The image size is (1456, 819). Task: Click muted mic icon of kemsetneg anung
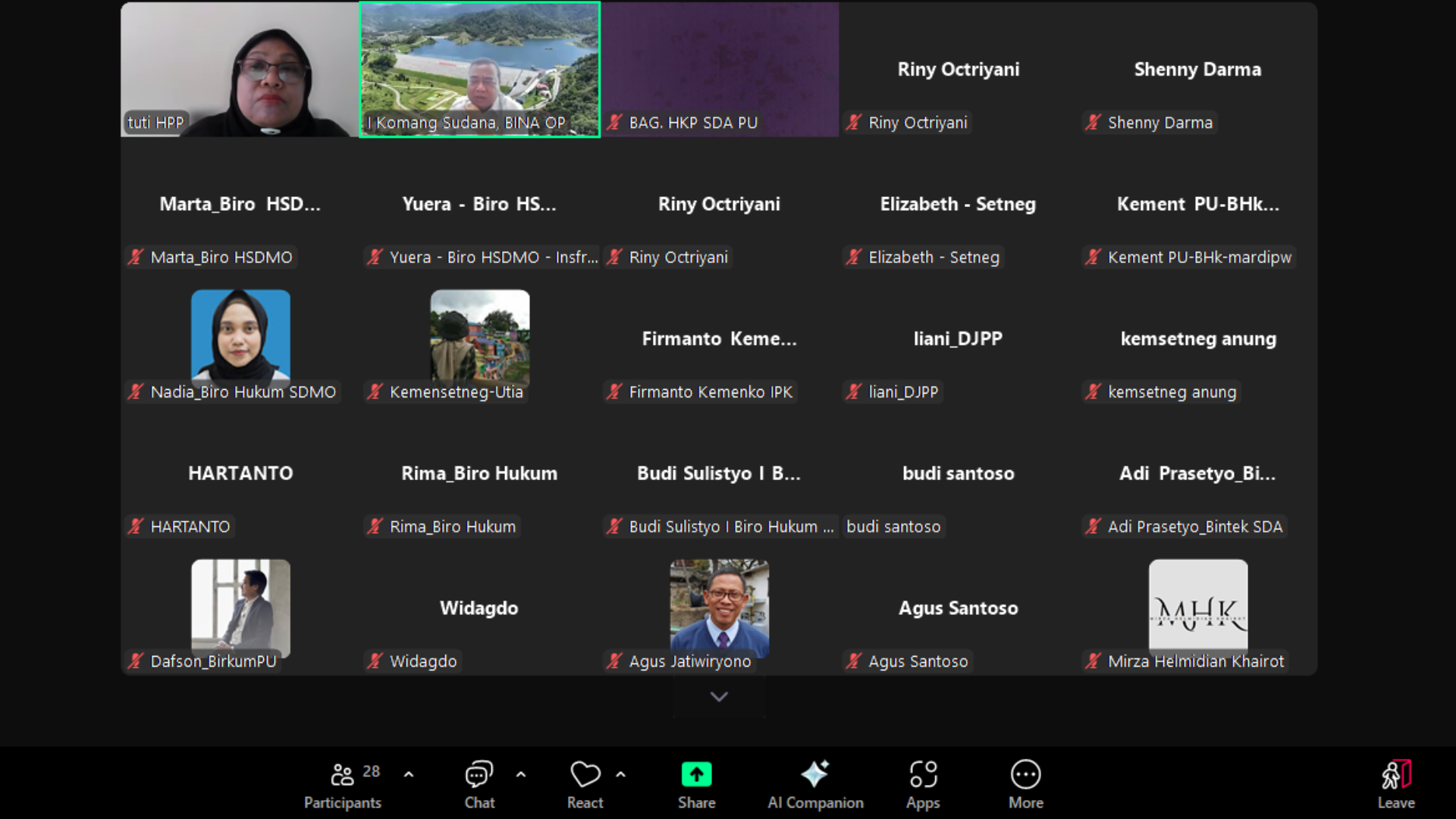[1093, 391]
